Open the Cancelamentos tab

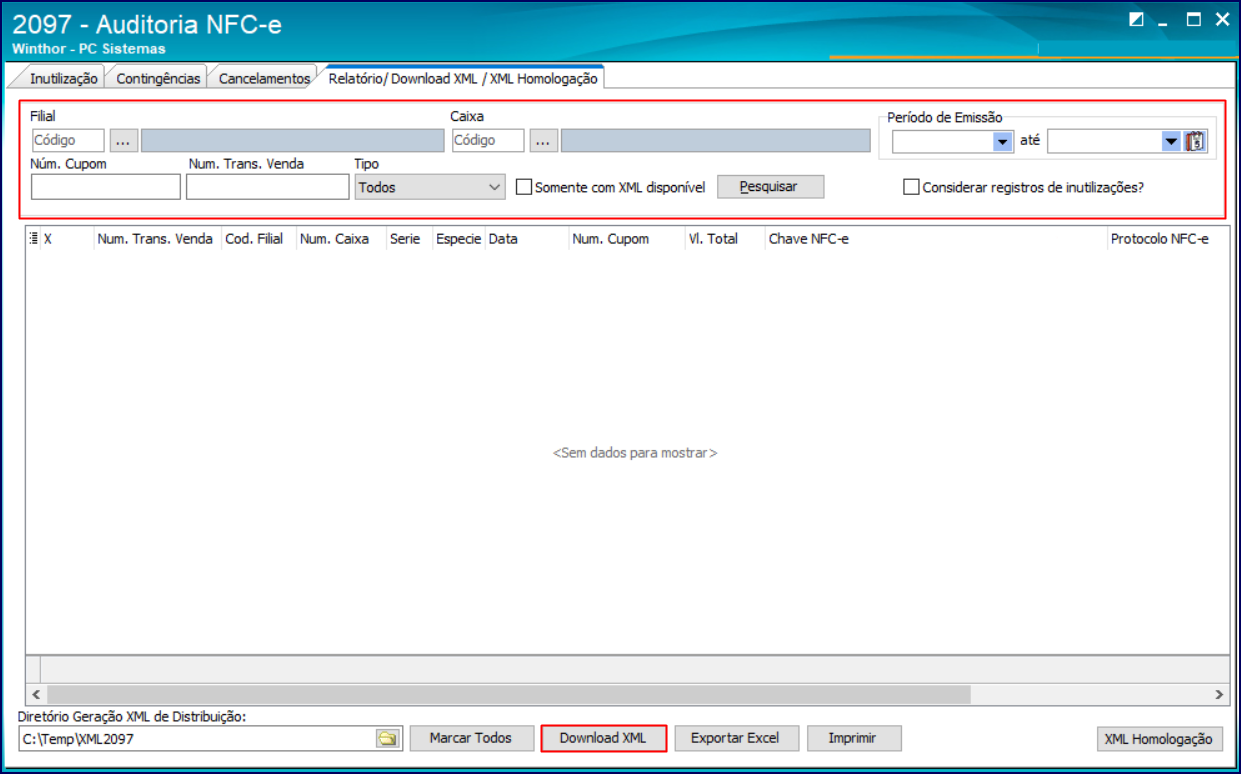[264, 78]
